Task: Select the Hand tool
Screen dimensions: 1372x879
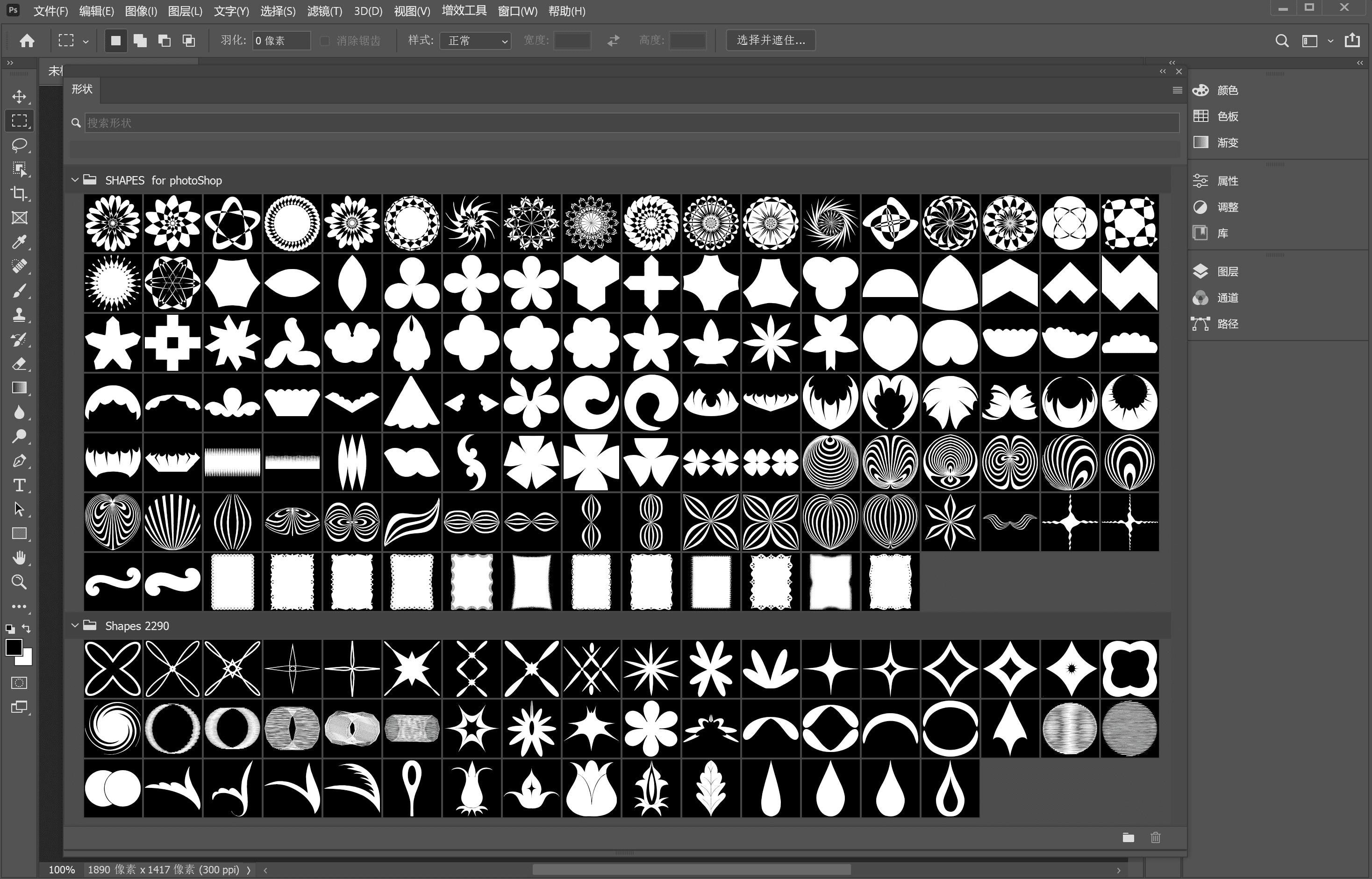Action: point(20,558)
